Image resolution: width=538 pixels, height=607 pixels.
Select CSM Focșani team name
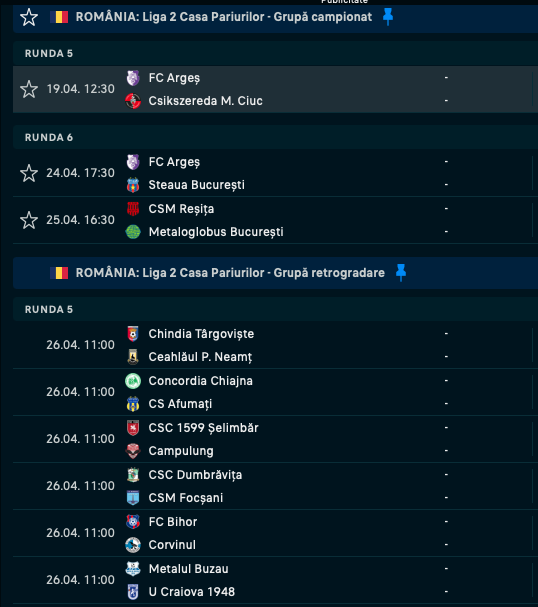186,498
